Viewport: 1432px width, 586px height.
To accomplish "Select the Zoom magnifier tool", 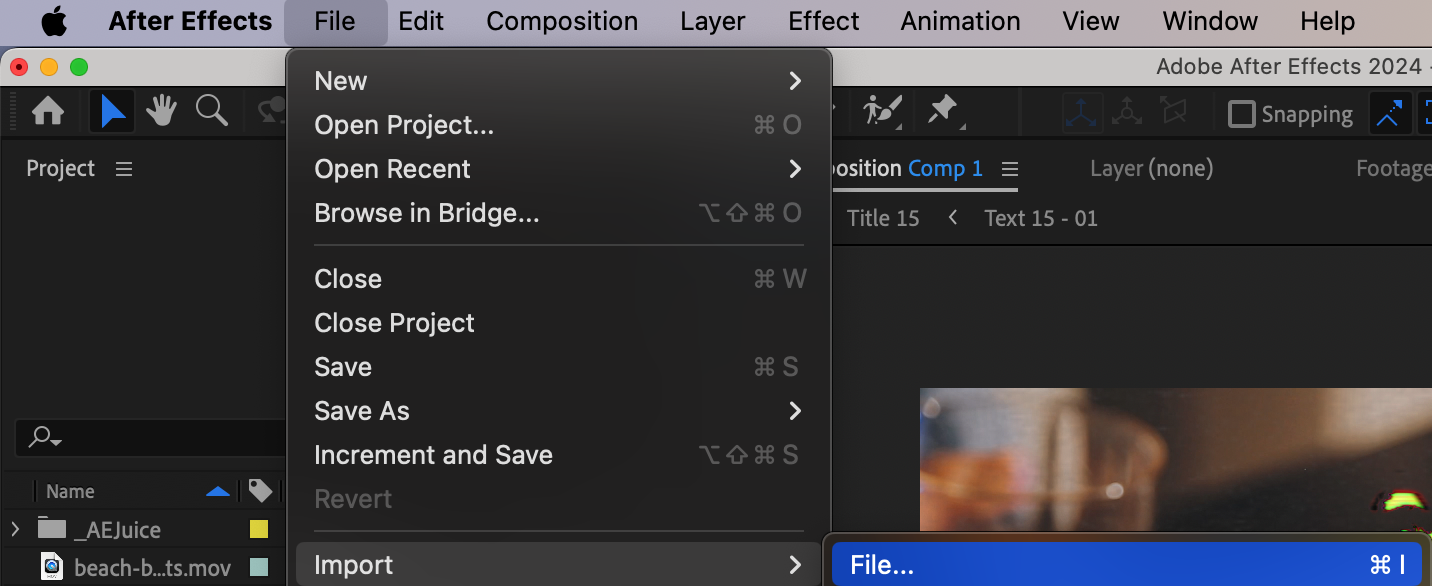I will pyautogui.click(x=211, y=112).
